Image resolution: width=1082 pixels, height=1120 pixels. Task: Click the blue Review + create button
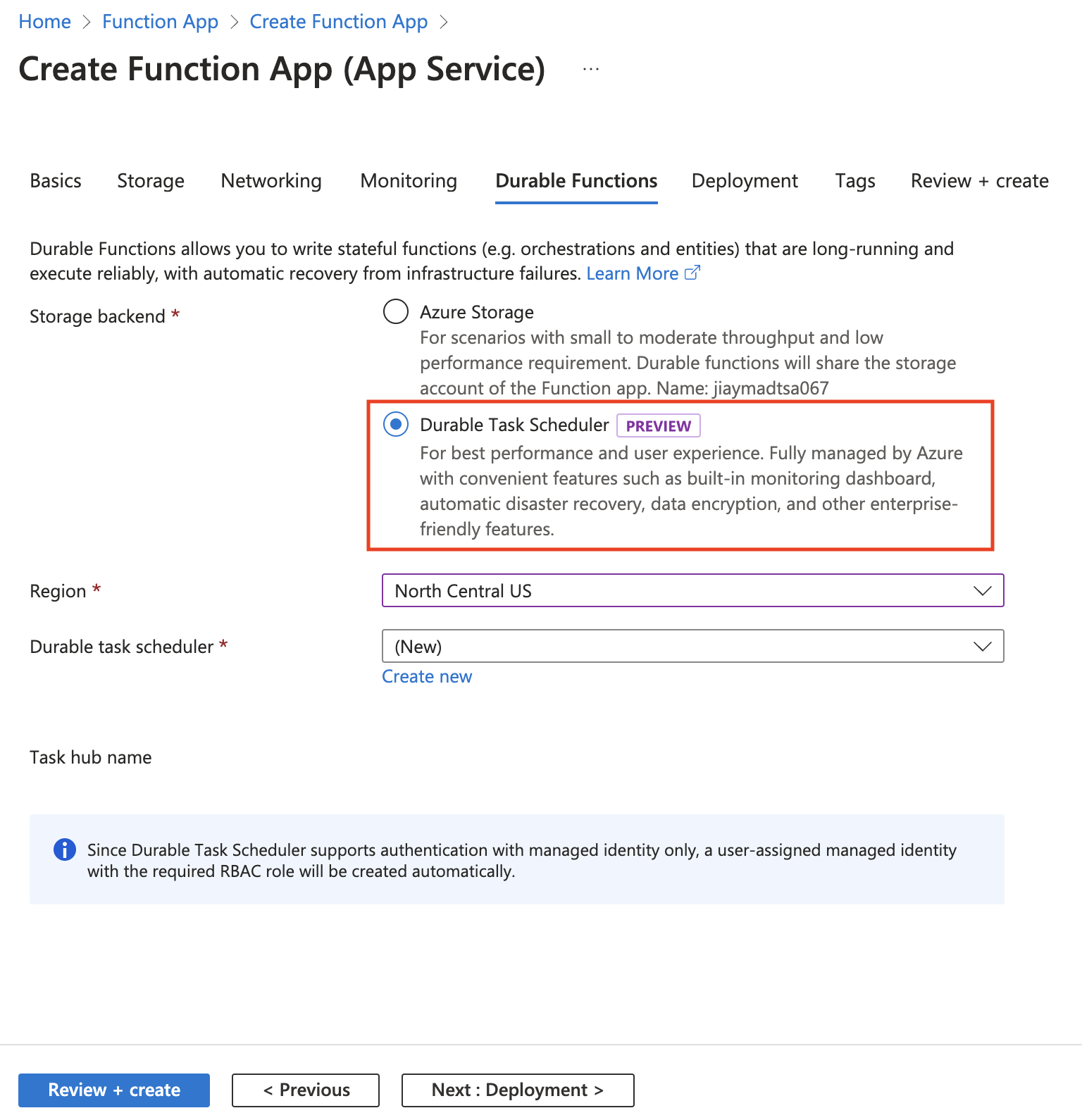tap(114, 1090)
